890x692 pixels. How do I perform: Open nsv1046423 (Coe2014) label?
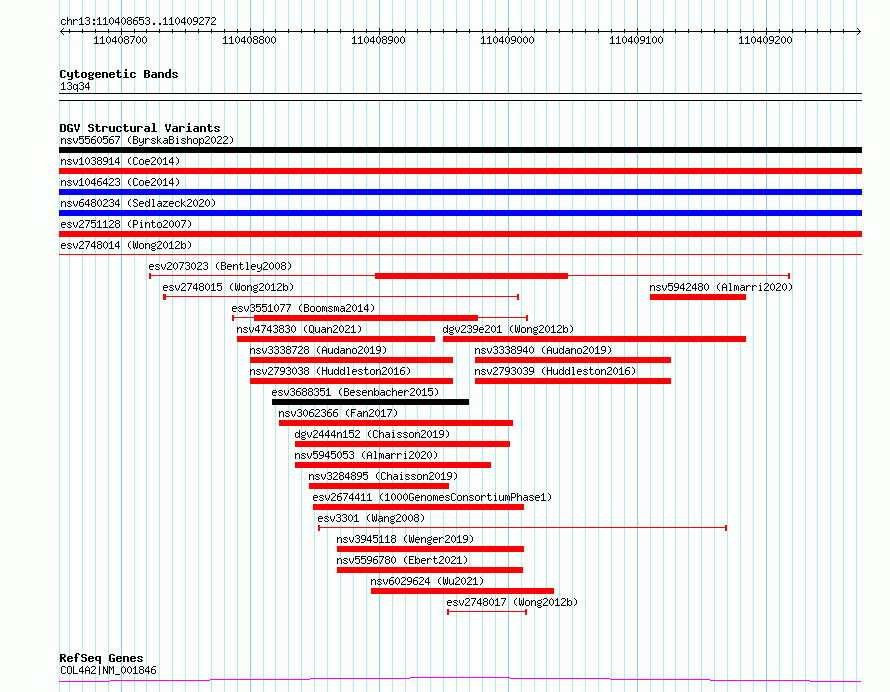[x=120, y=182]
